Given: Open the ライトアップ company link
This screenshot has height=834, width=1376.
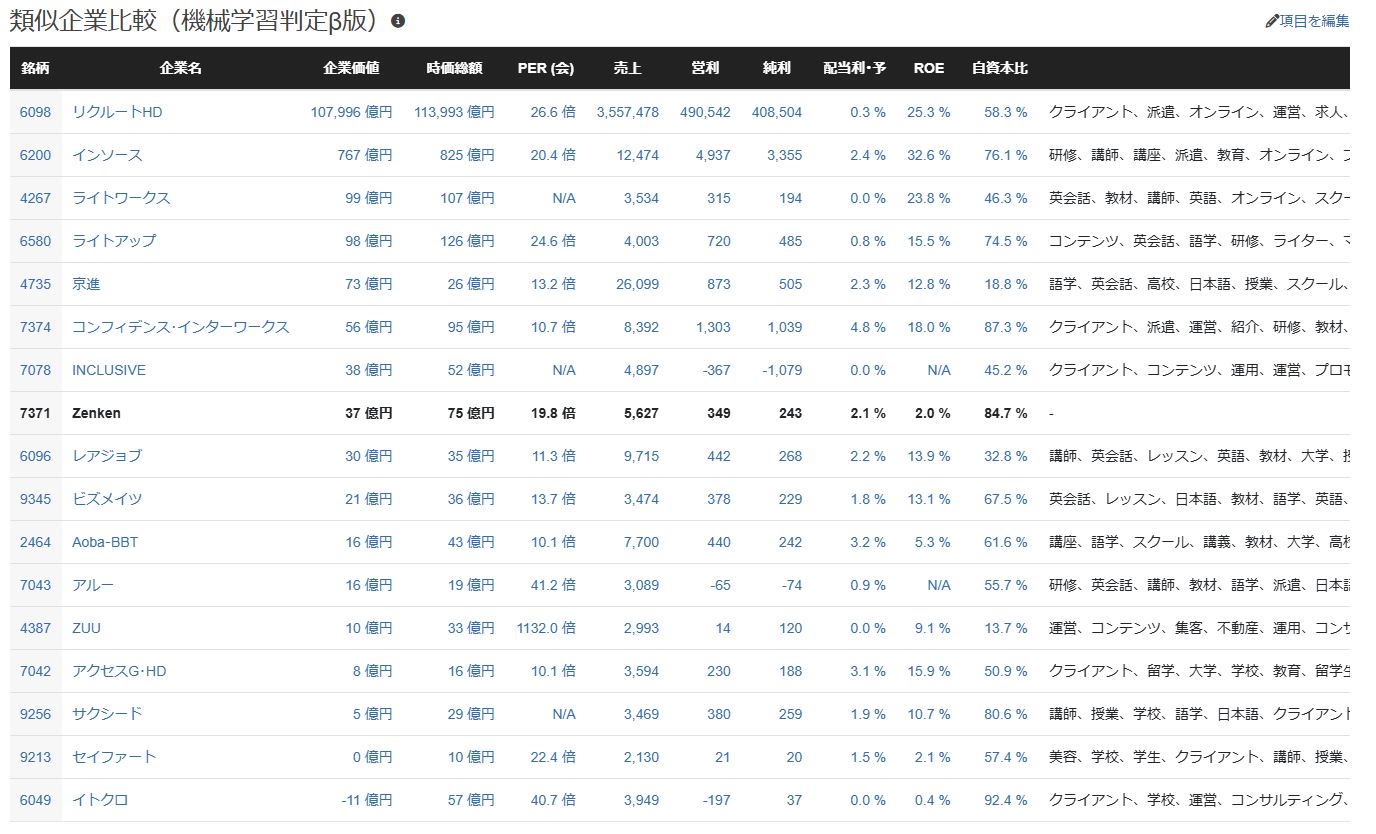Looking at the screenshot, I should (114, 241).
